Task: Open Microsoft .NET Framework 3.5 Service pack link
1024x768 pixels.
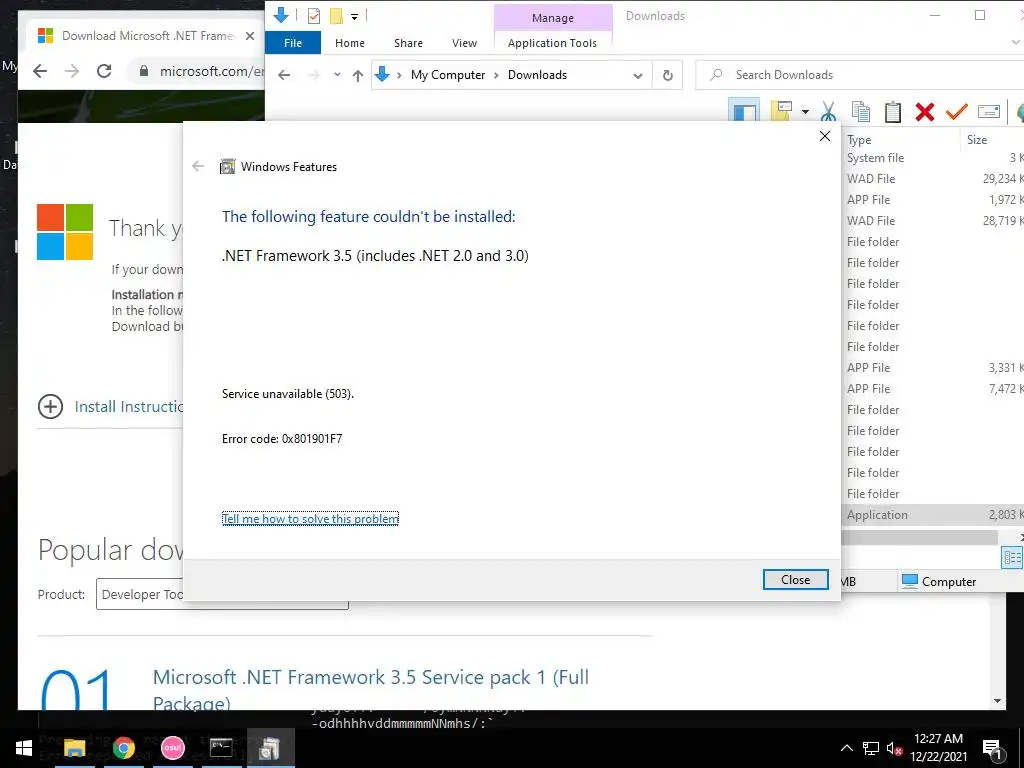Action: 371,690
